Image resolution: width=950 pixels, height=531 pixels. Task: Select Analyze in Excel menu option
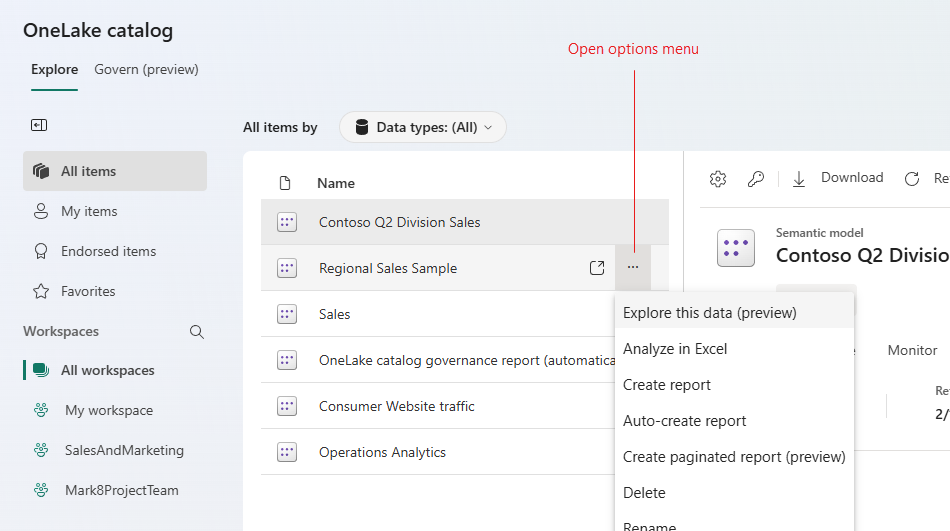coord(675,349)
